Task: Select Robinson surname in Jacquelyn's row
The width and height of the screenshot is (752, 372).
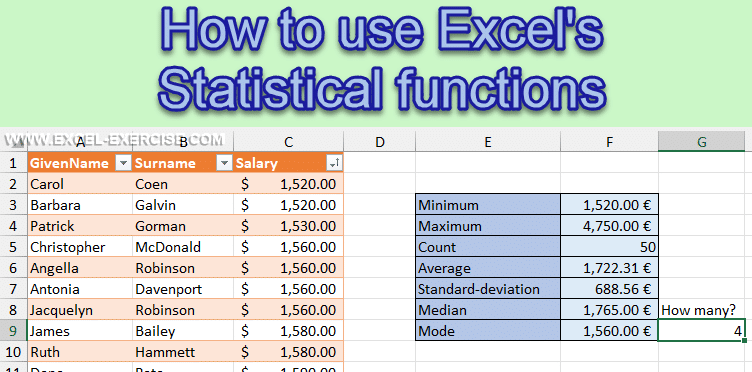Action: click(x=183, y=310)
